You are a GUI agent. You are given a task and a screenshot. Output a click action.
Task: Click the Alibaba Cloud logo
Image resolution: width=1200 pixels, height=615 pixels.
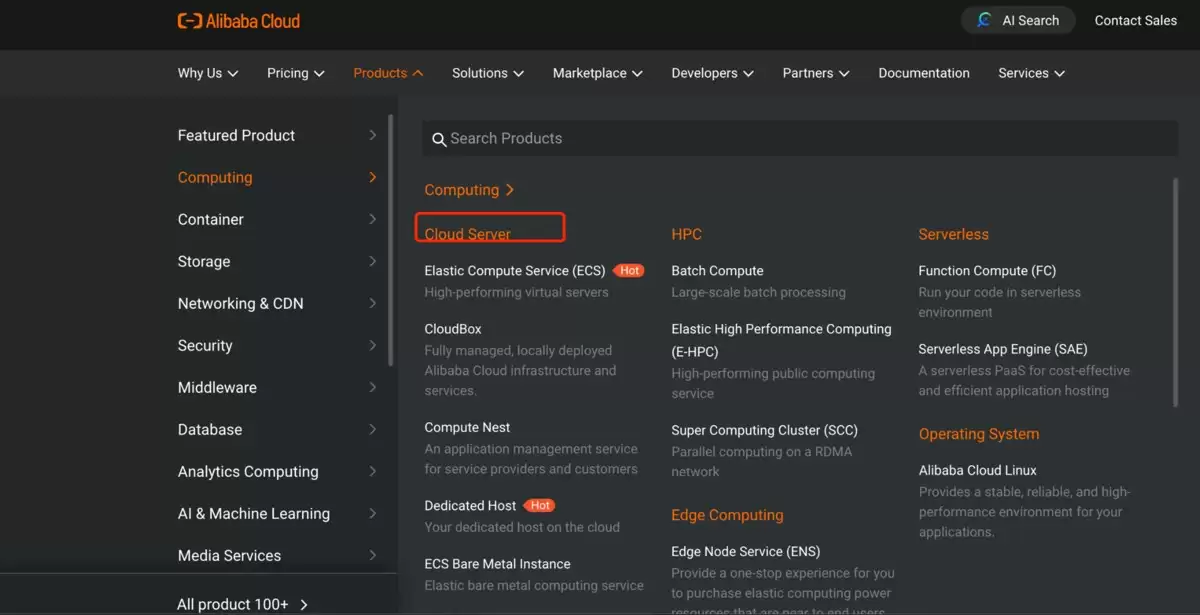[238, 21]
